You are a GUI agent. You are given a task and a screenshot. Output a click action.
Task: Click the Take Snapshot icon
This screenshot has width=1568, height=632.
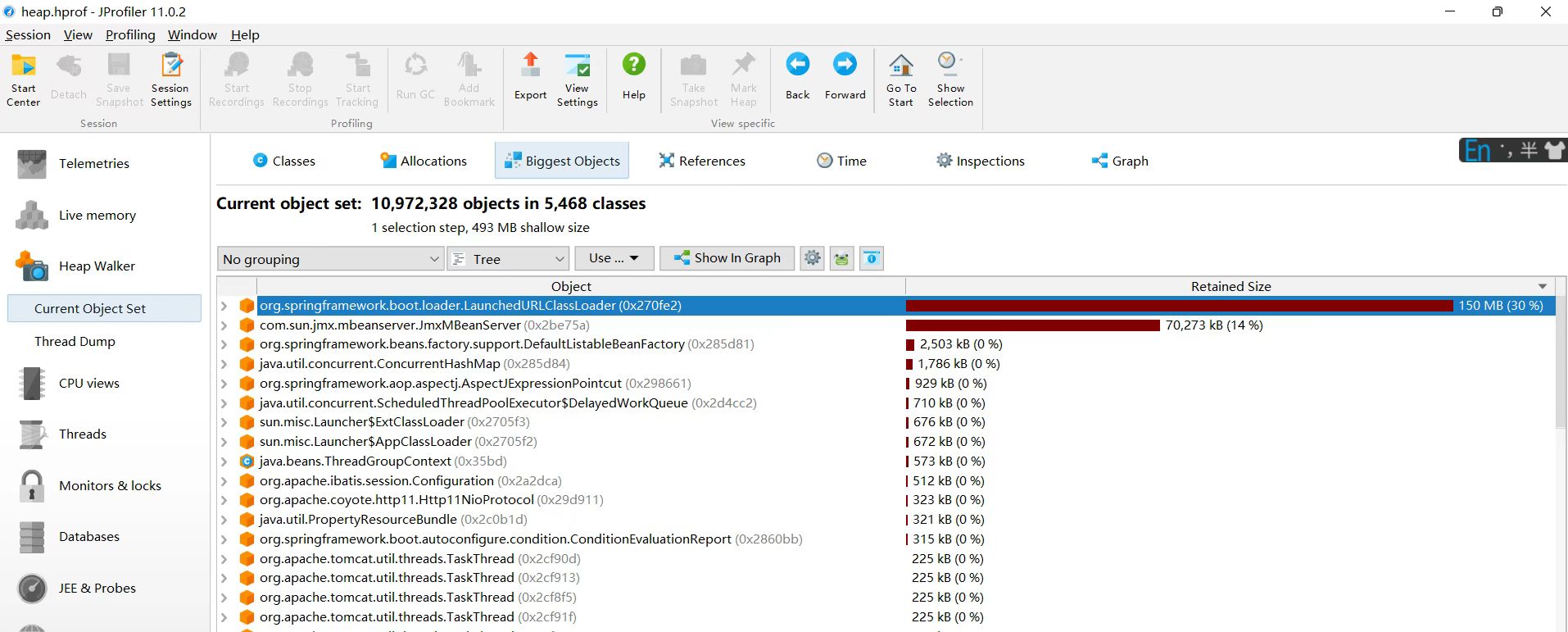tap(694, 80)
